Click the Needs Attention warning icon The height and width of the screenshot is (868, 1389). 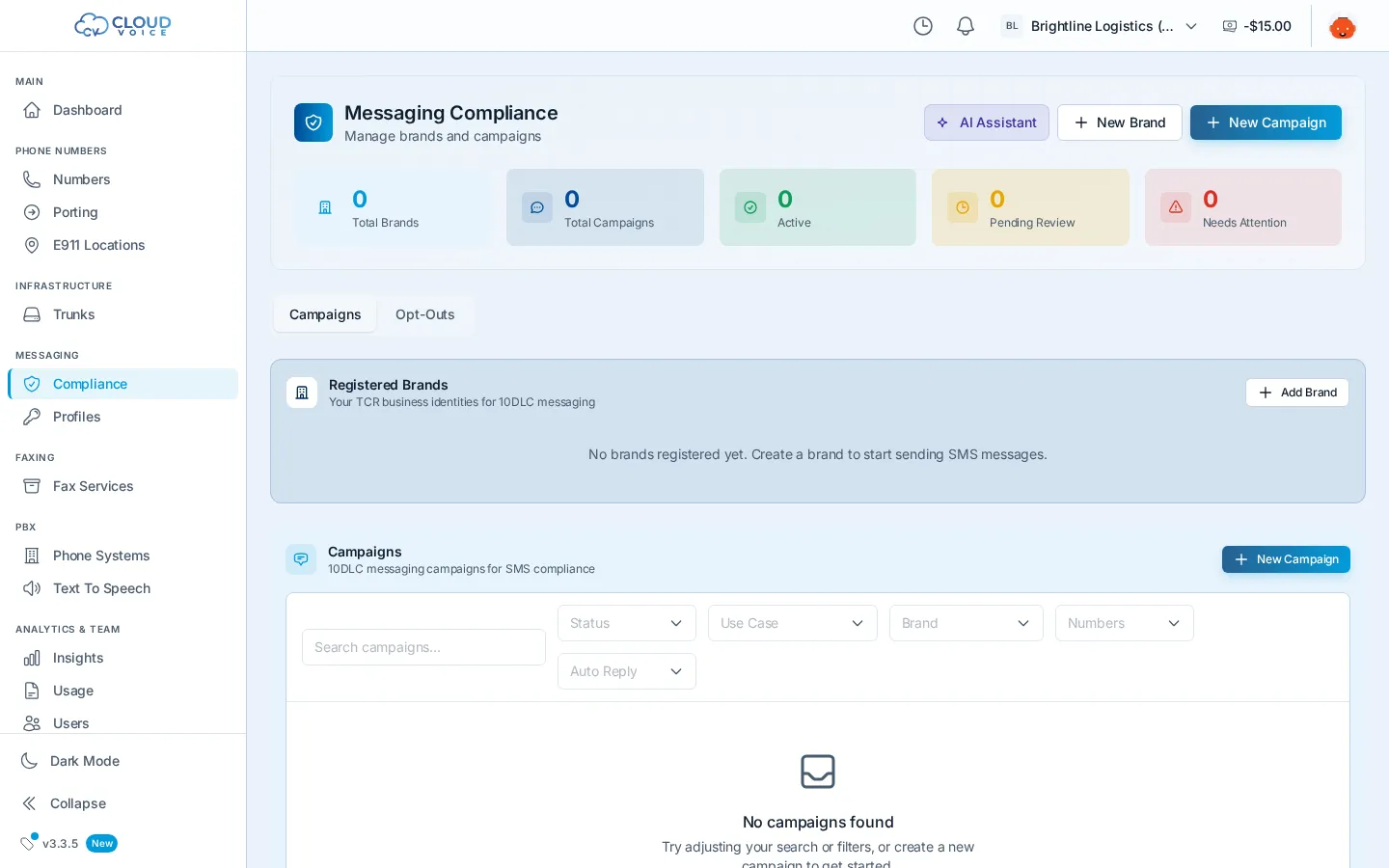(1176, 207)
